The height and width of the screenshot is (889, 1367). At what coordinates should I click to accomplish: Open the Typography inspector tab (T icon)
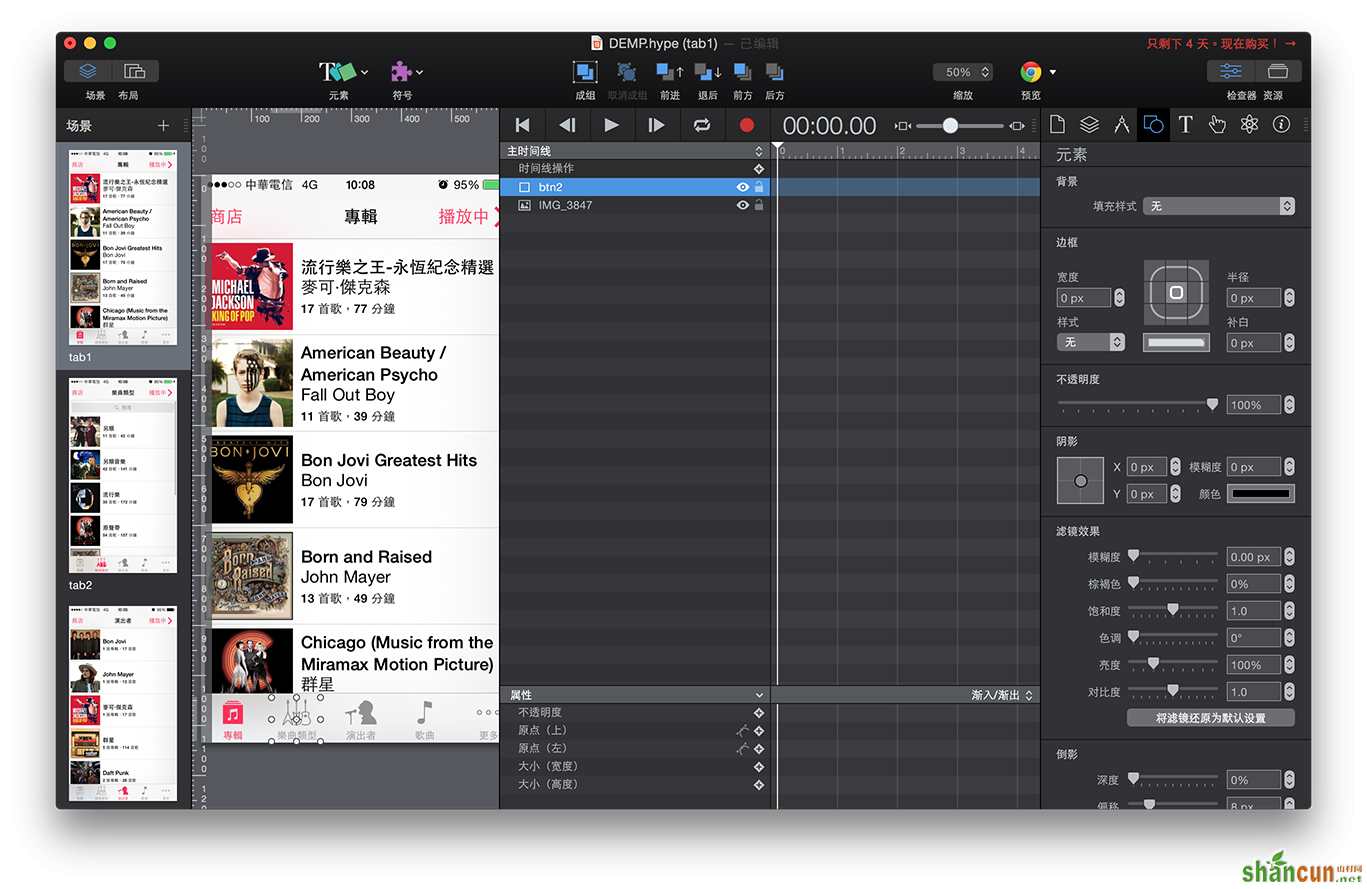(1185, 125)
